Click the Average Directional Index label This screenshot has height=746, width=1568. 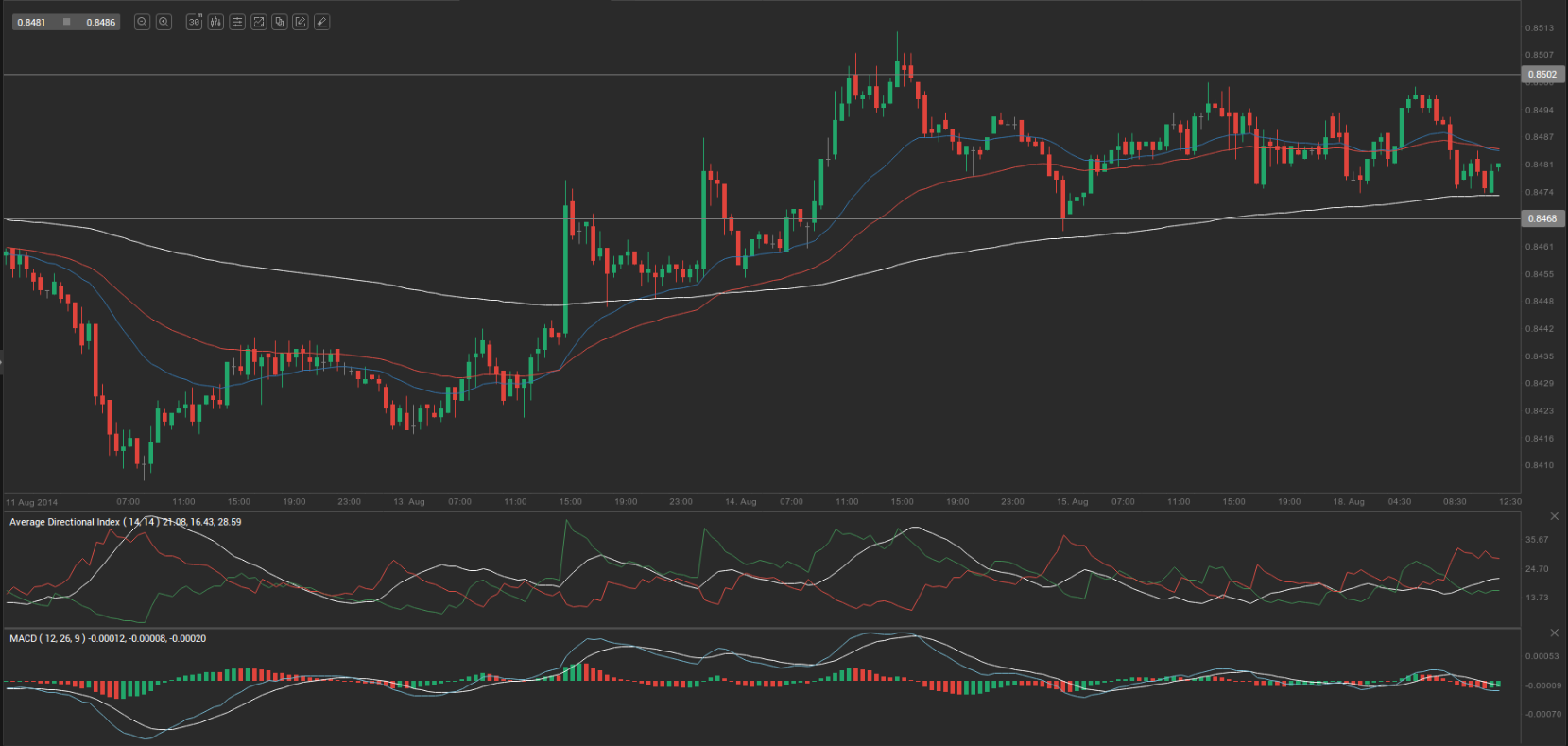[x=65, y=522]
